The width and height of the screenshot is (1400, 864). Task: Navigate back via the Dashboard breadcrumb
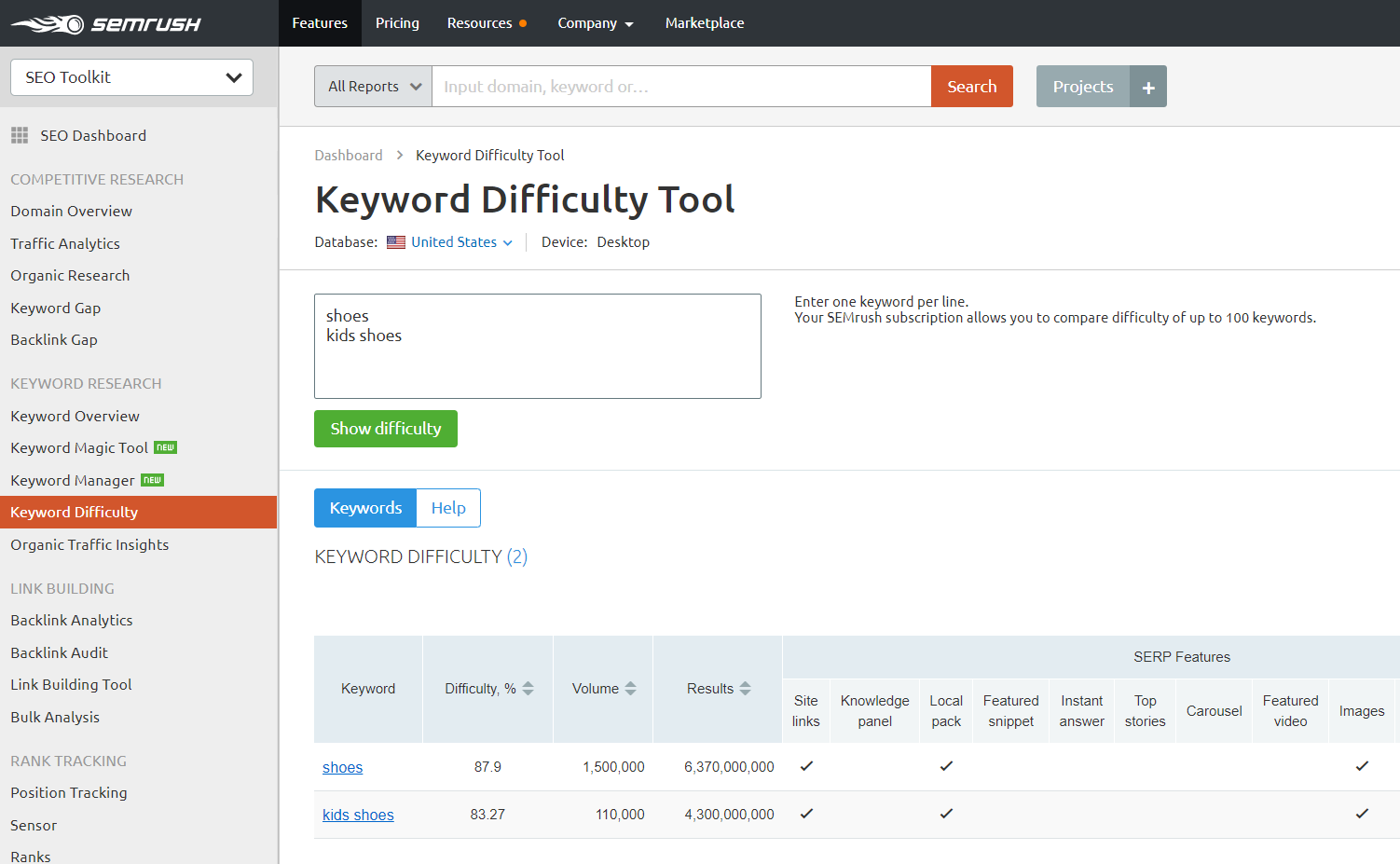point(349,155)
